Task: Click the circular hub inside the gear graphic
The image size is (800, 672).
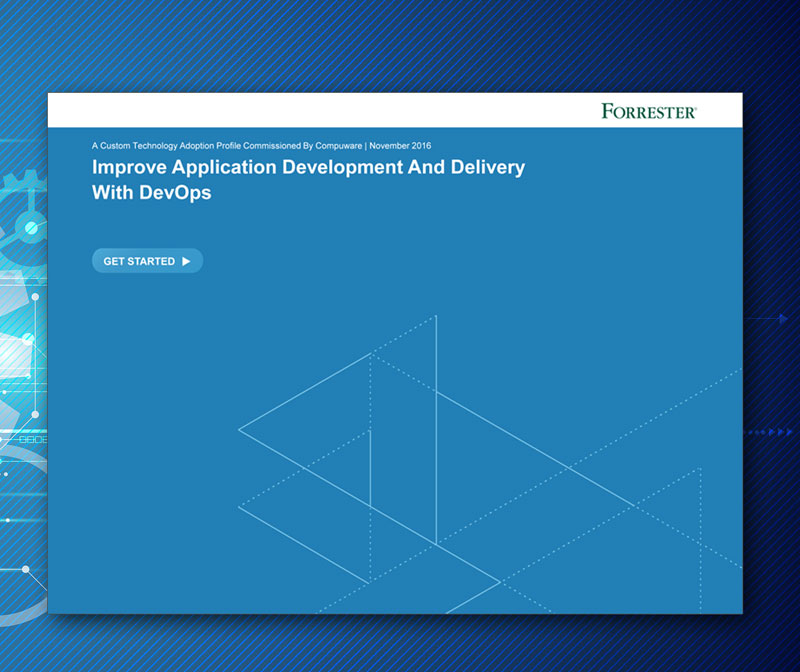Action: click(x=30, y=229)
